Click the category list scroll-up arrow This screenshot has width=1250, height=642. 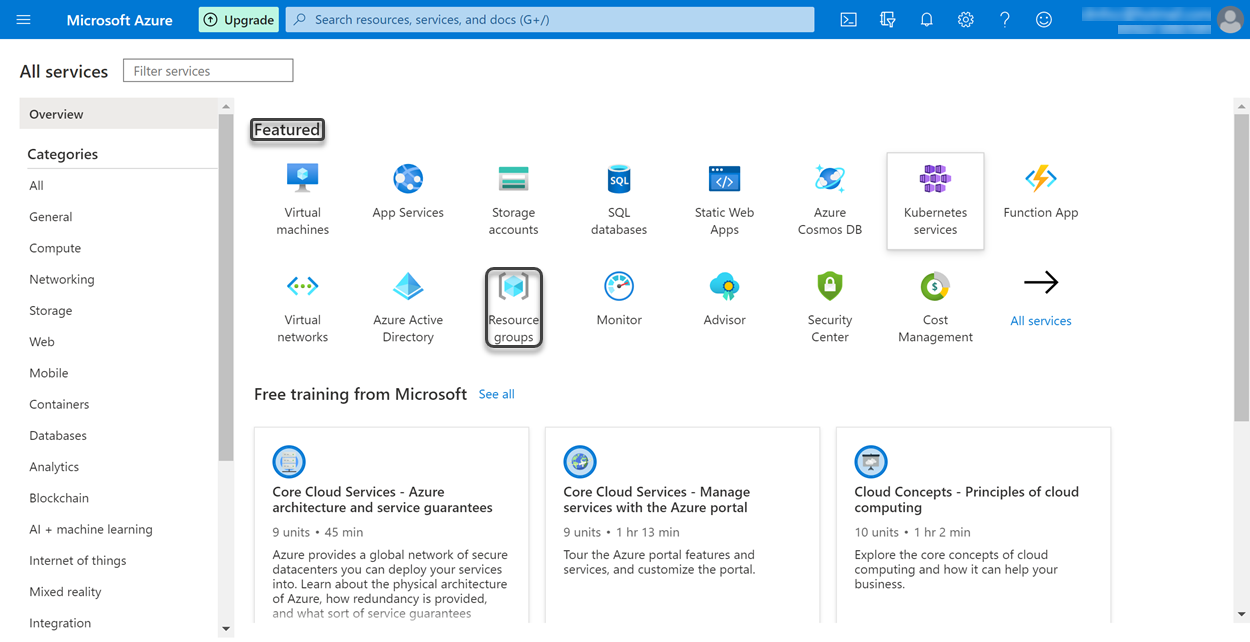point(226,106)
